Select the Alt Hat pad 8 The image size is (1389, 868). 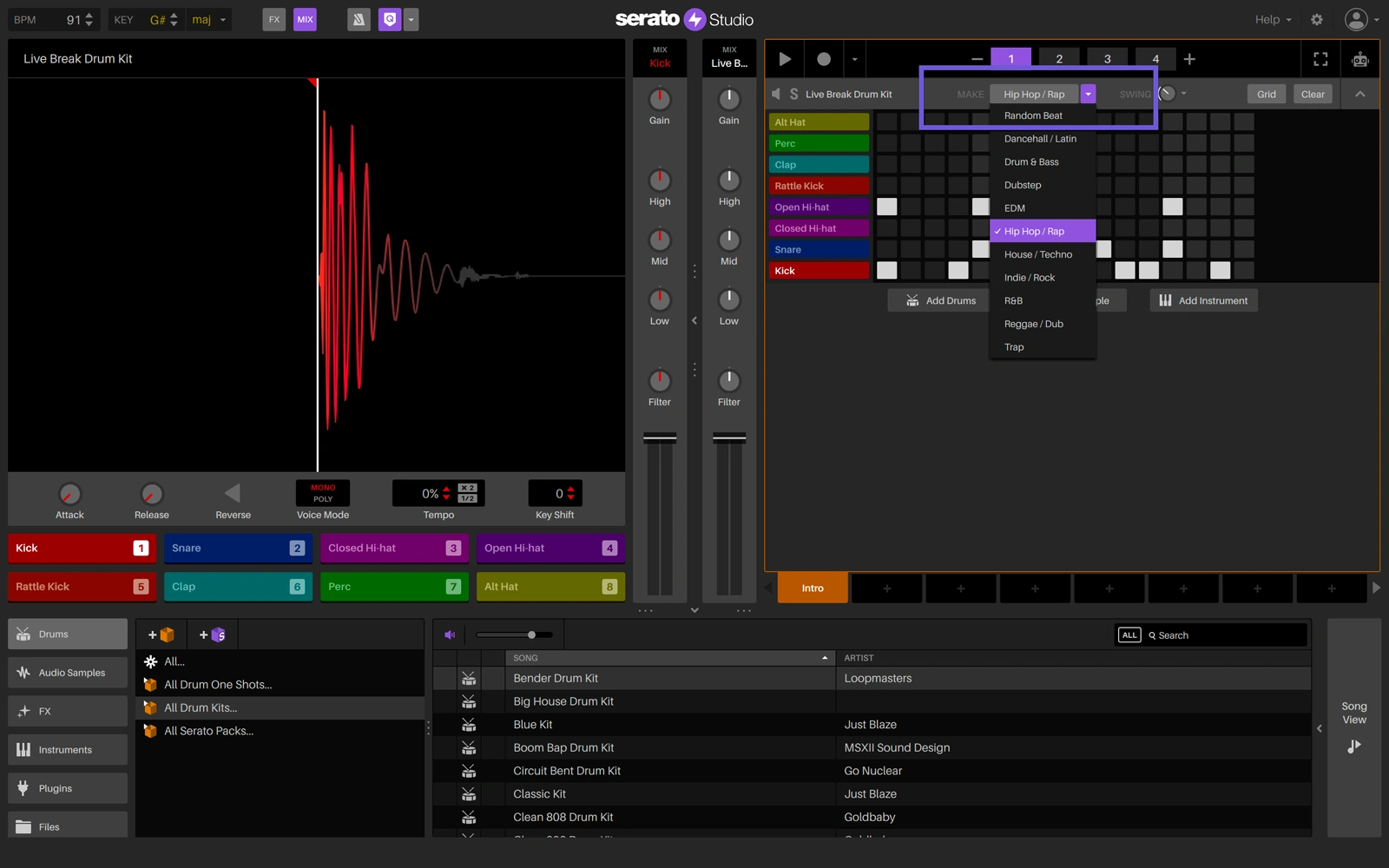point(551,587)
